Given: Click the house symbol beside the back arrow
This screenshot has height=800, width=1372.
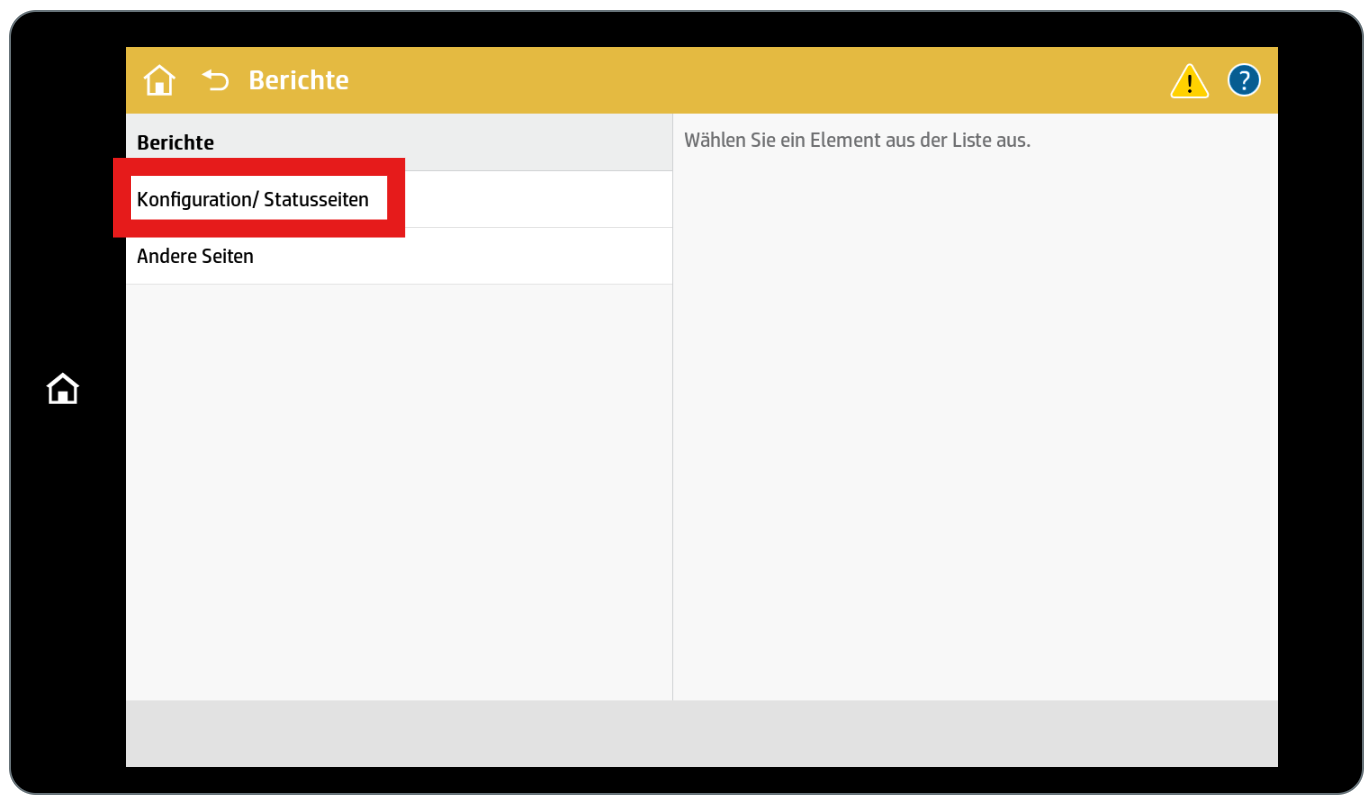Looking at the screenshot, I should pyautogui.click(x=159, y=80).
